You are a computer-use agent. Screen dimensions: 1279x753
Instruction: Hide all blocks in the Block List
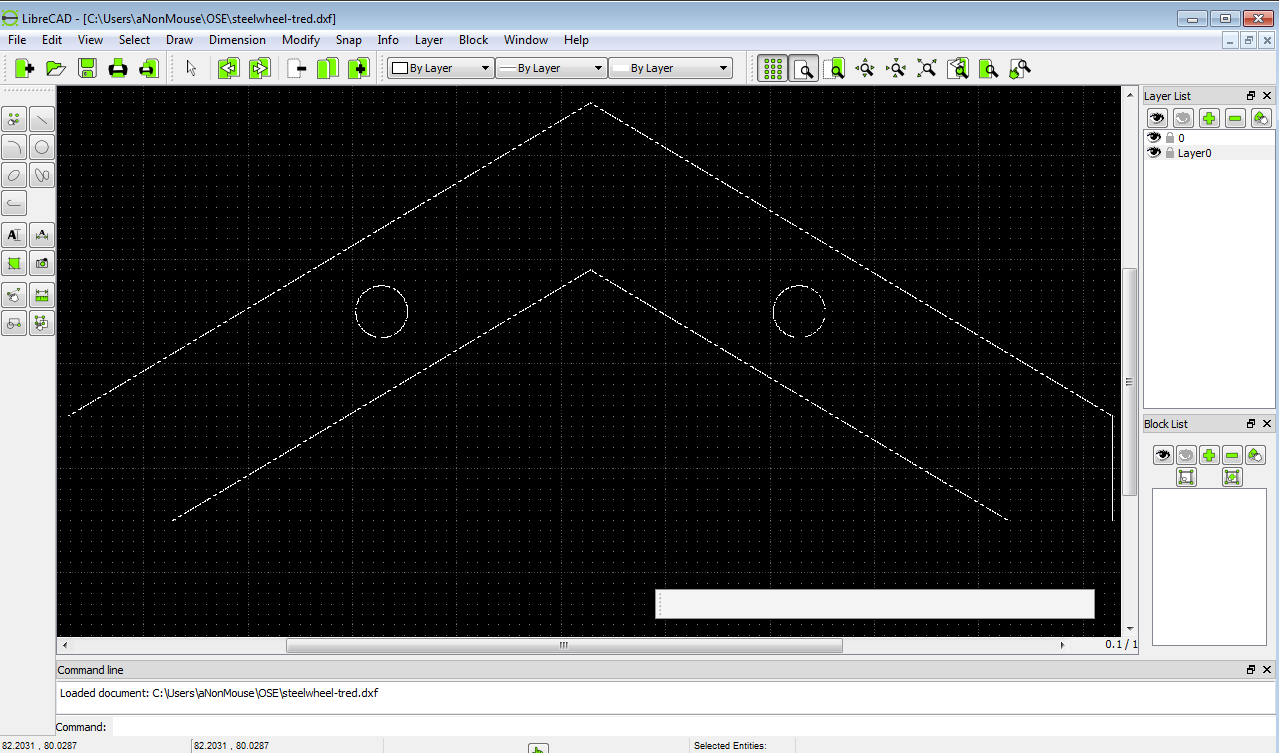pyautogui.click(x=1186, y=455)
